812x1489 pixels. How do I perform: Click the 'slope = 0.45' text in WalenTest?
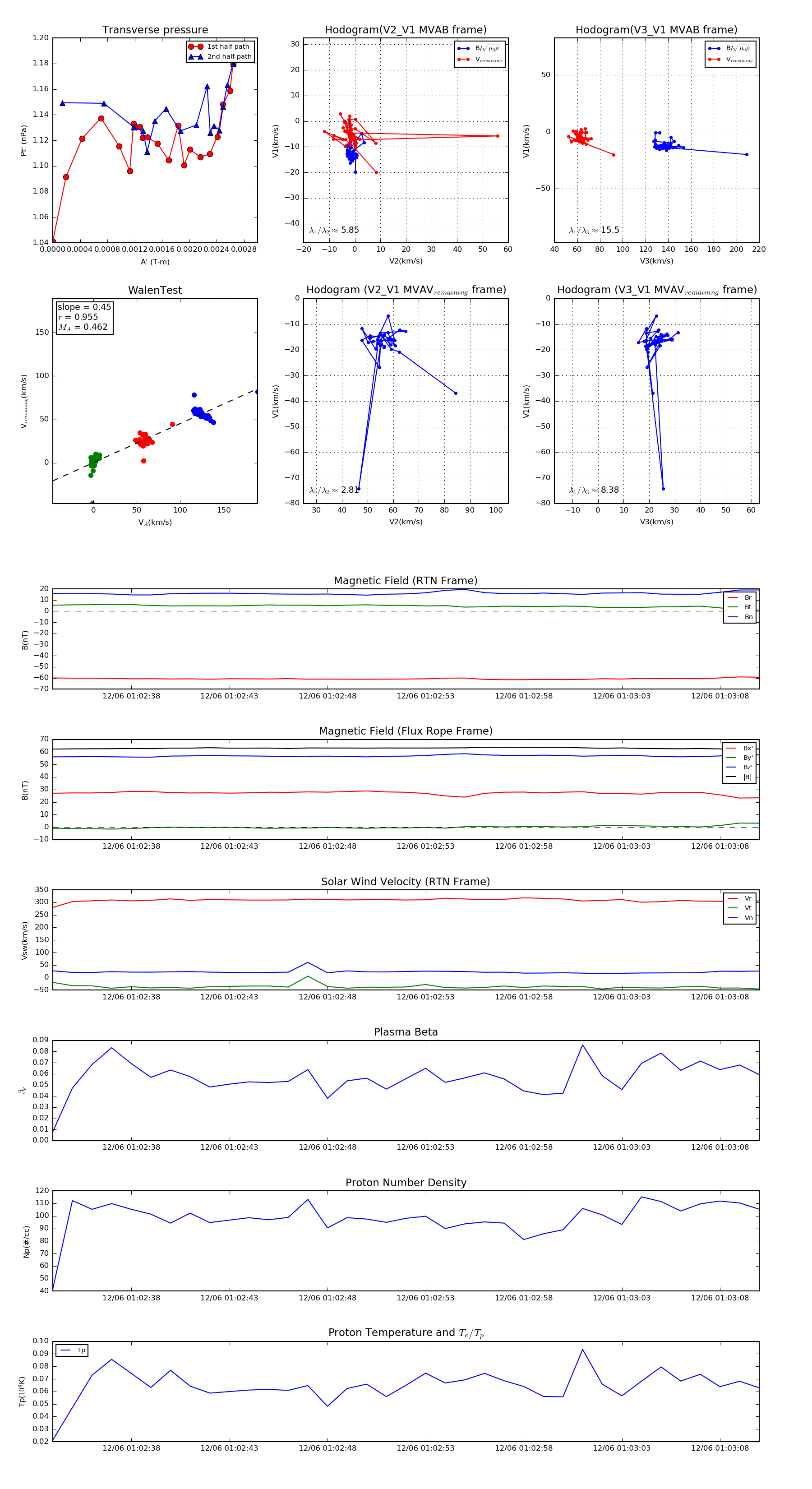pyautogui.click(x=84, y=307)
